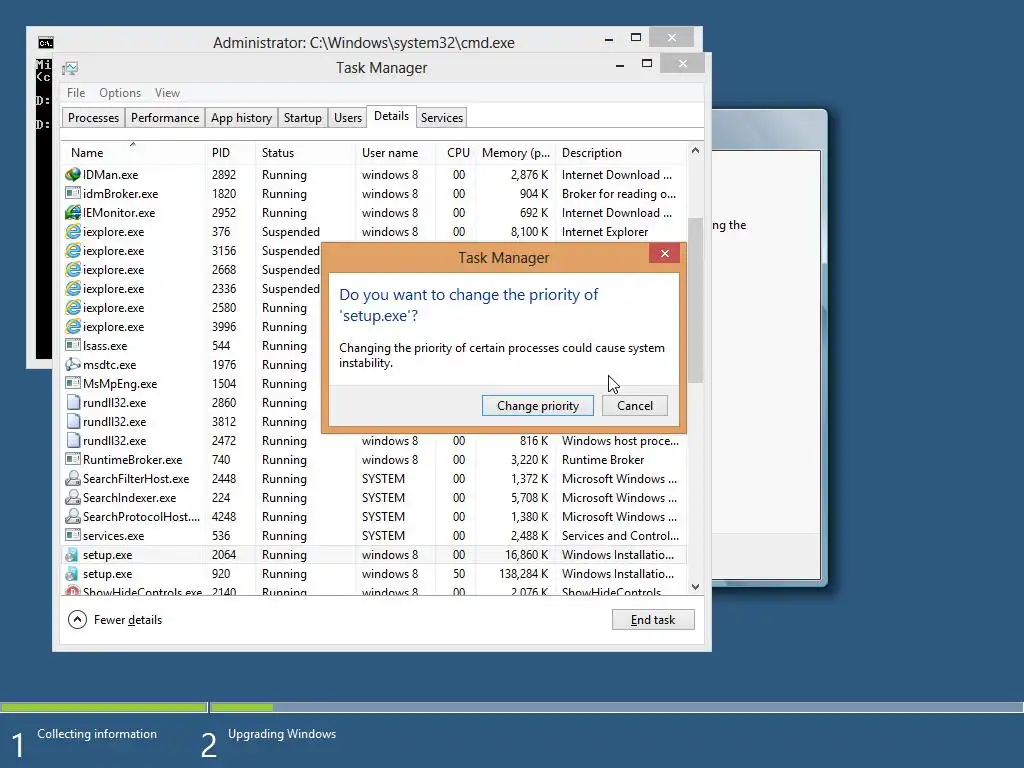Screen dimensions: 1024x768
Task: Click the Internet Explorer description text
Action: (x=605, y=232)
